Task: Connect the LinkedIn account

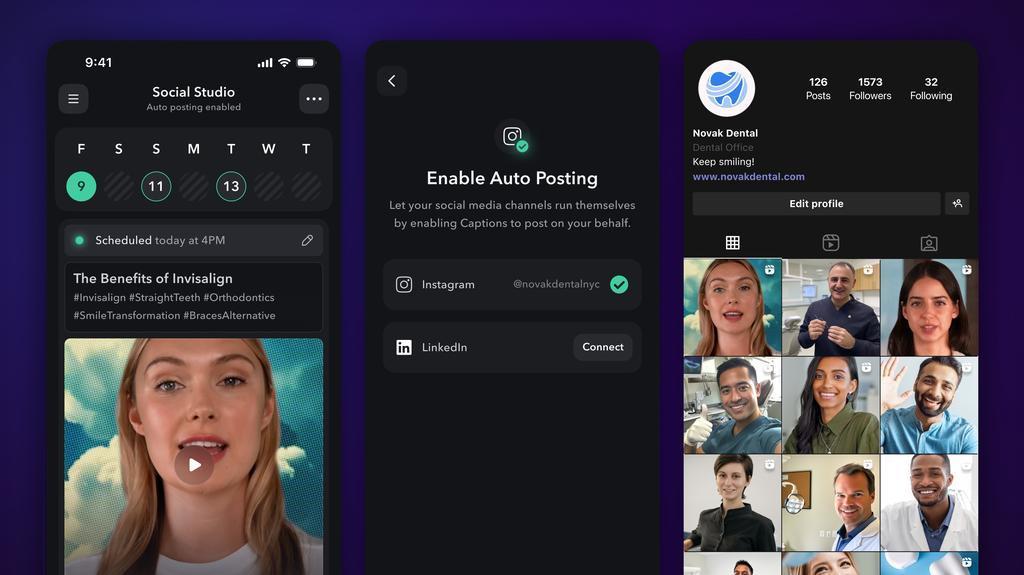Action: point(603,347)
